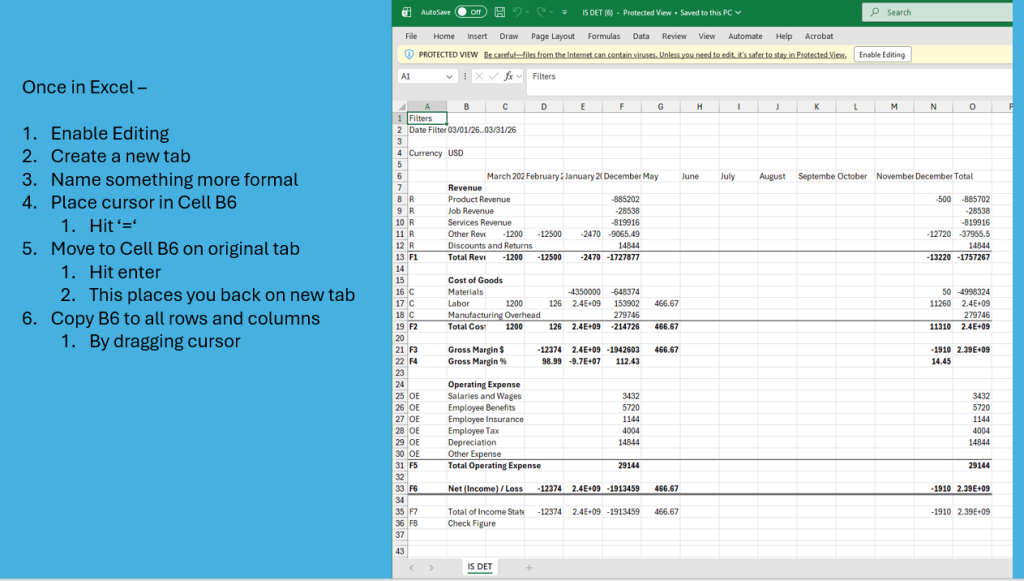Open Customize Quick Access Toolbar dropdown

pyautogui.click(x=563, y=12)
